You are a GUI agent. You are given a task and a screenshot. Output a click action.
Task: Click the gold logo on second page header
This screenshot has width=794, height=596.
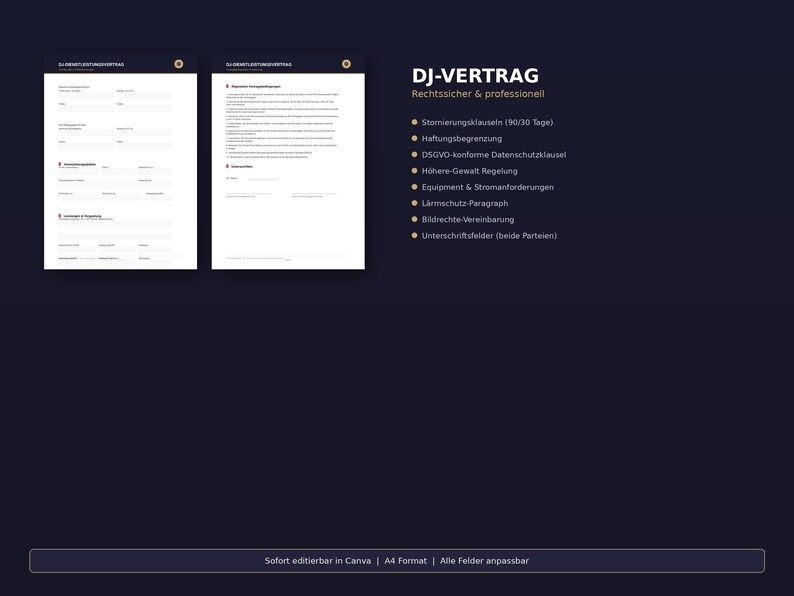(346, 64)
